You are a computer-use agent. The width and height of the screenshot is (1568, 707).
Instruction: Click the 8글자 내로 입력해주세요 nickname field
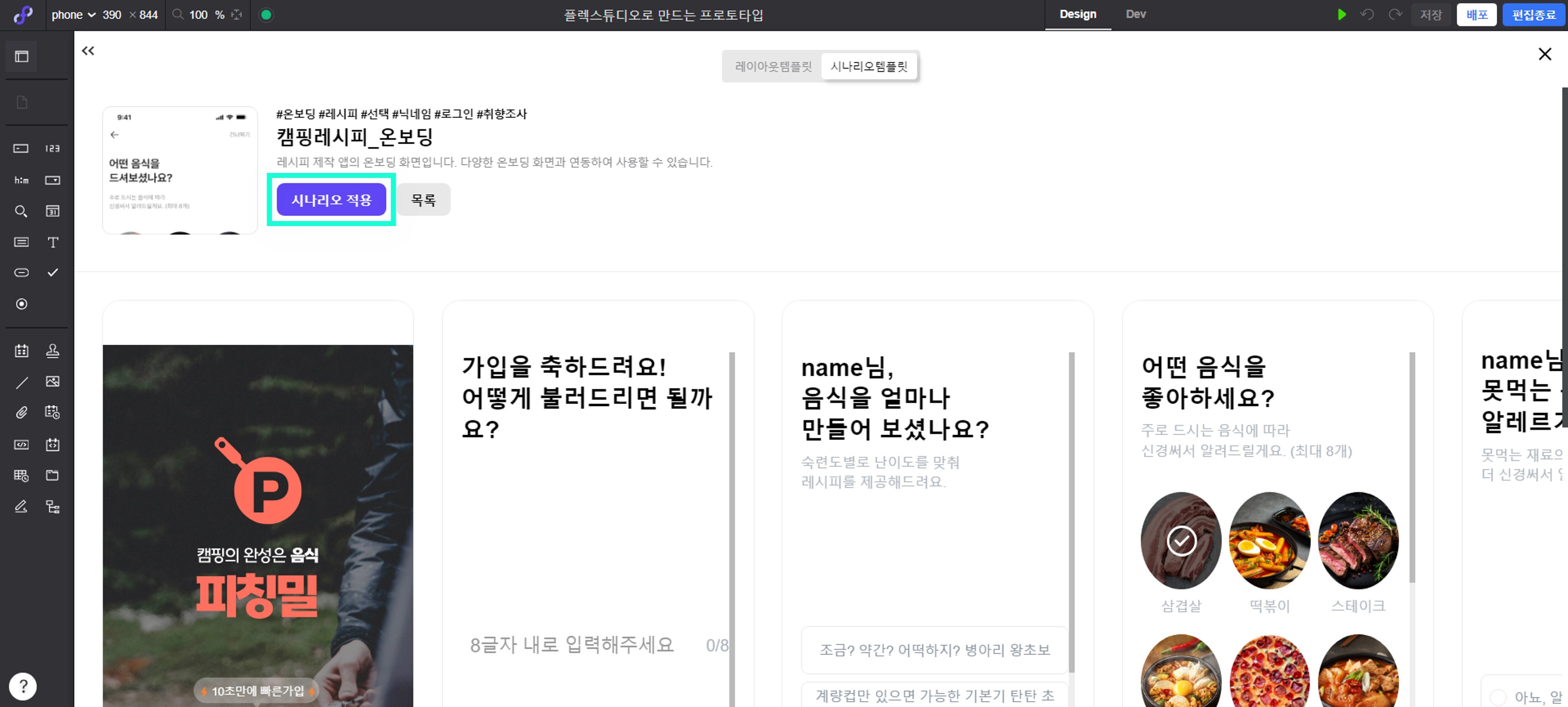(572, 645)
